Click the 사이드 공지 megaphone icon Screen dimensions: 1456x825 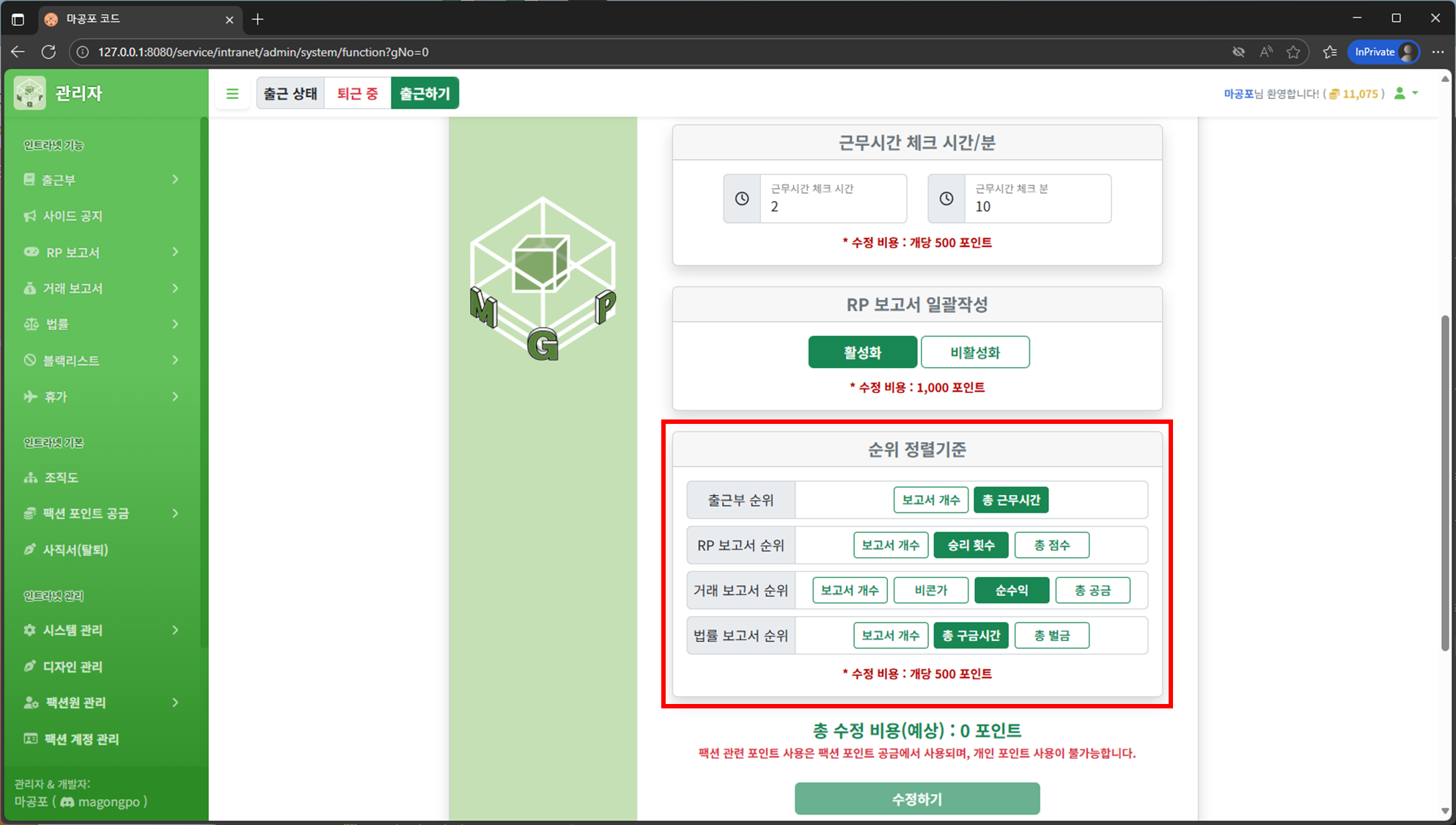(30, 216)
